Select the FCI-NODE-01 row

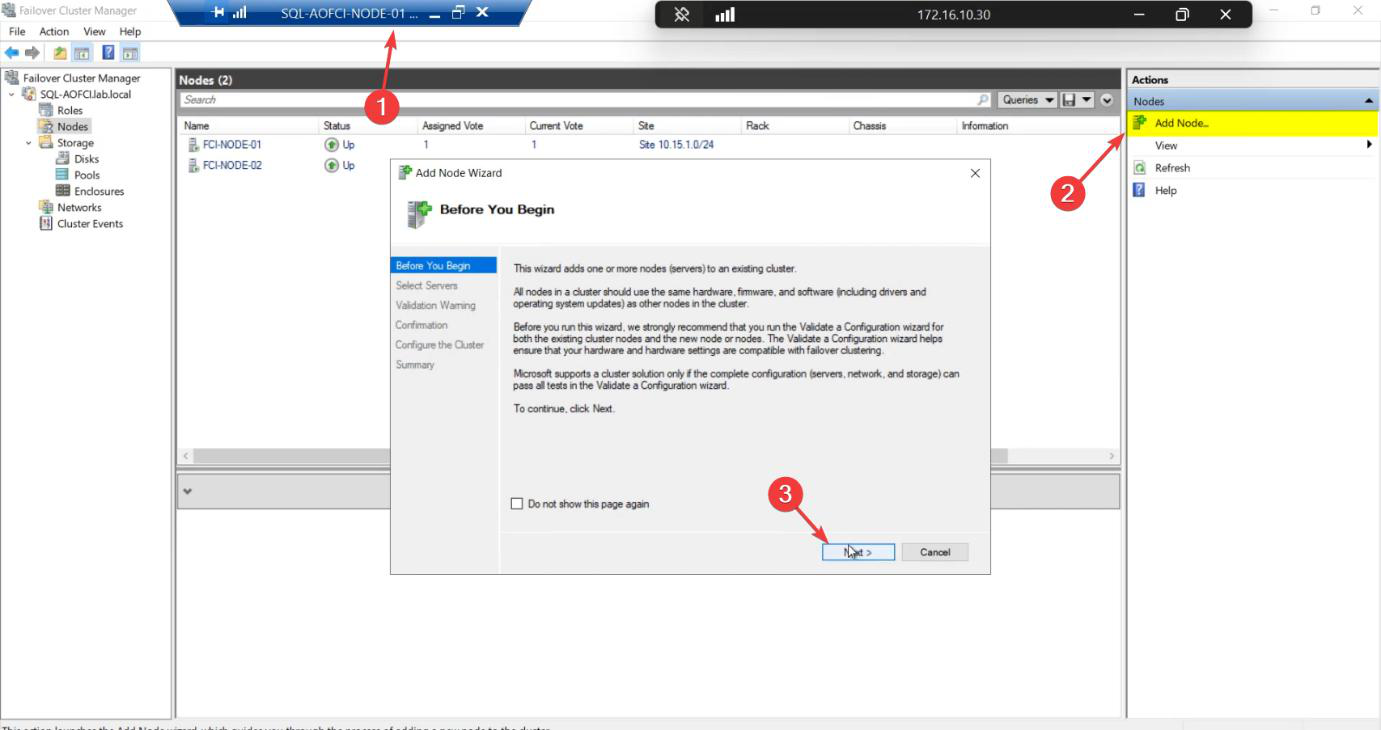click(648, 145)
